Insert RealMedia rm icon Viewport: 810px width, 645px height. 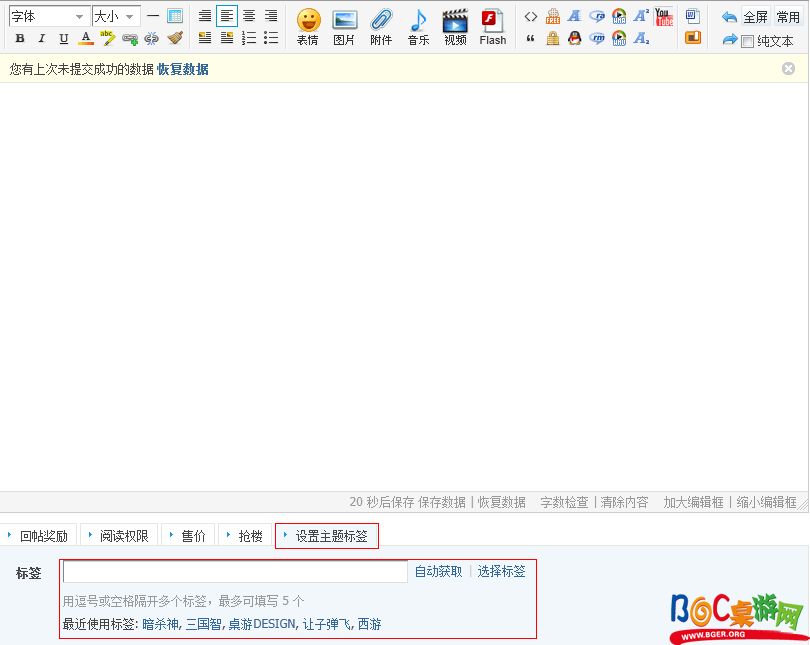click(x=597, y=38)
